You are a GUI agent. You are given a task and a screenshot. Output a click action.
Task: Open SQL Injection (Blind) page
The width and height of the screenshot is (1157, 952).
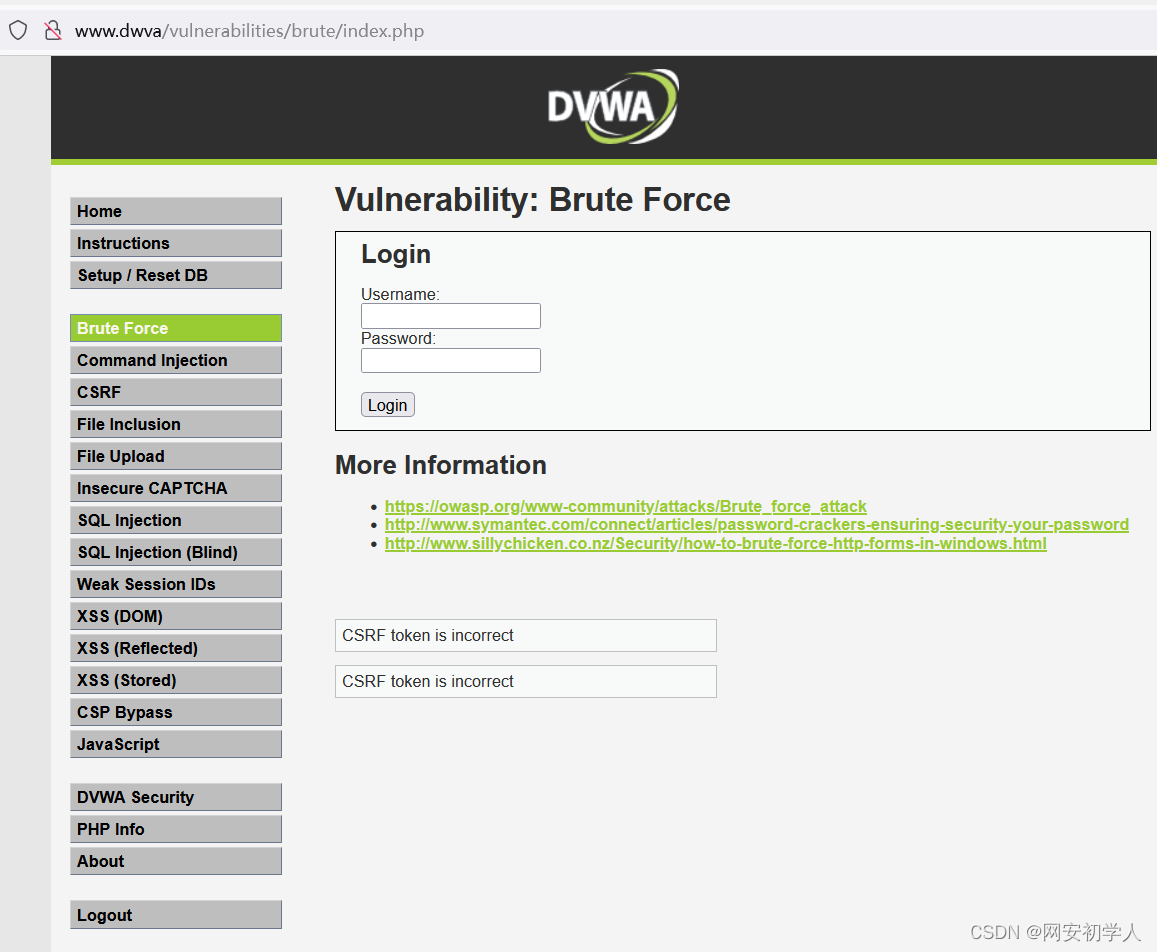click(x=176, y=552)
